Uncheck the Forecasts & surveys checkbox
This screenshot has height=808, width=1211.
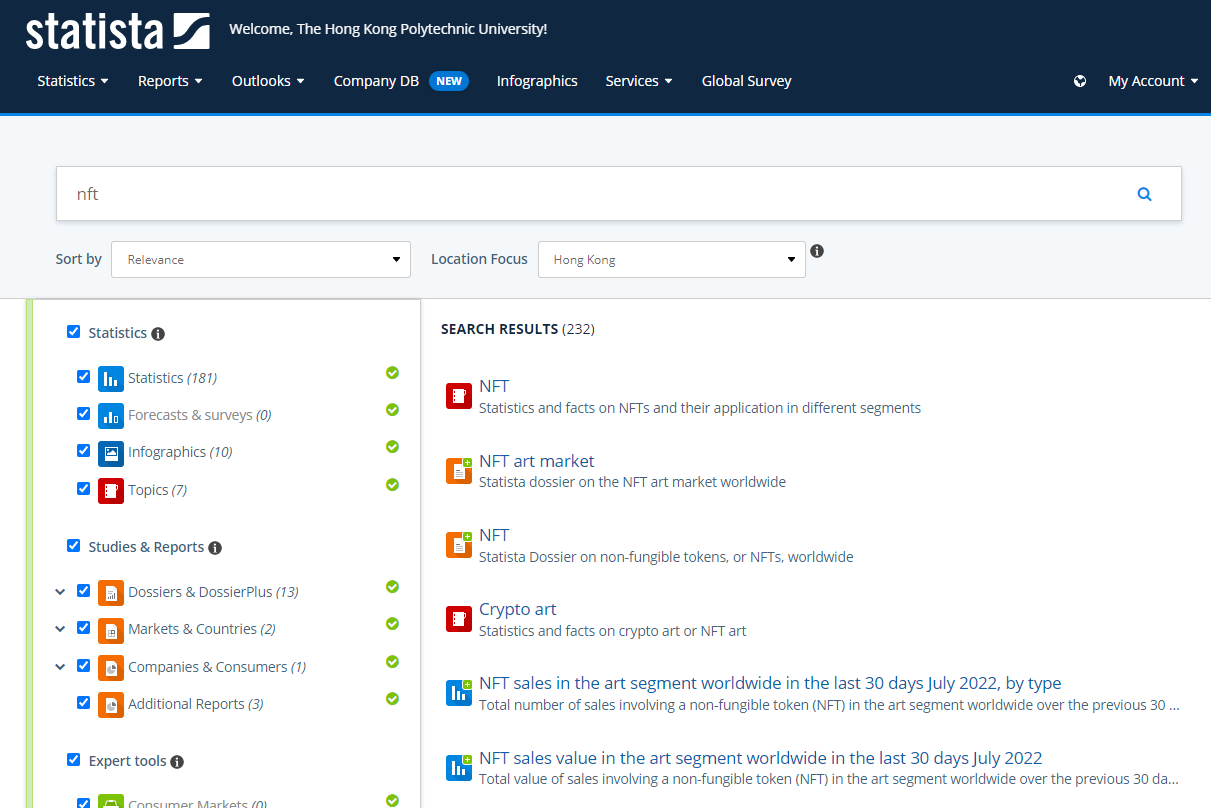pyautogui.click(x=83, y=414)
